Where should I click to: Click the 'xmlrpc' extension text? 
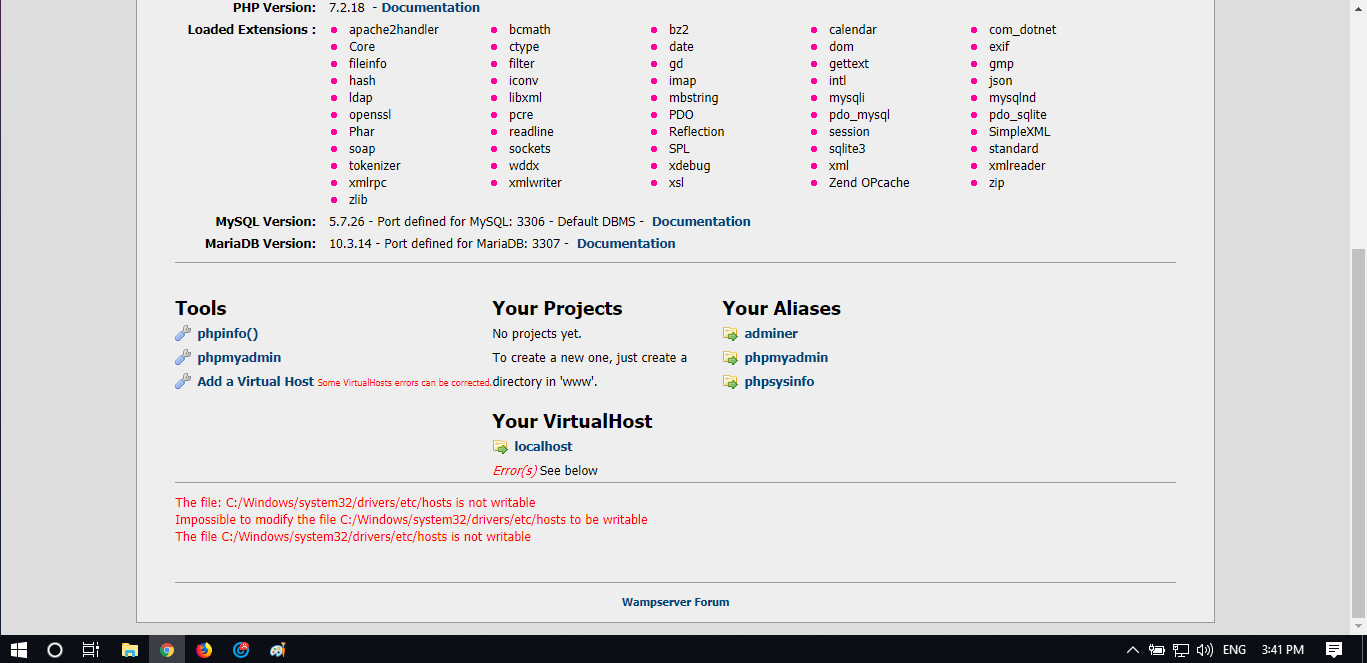point(368,183)
